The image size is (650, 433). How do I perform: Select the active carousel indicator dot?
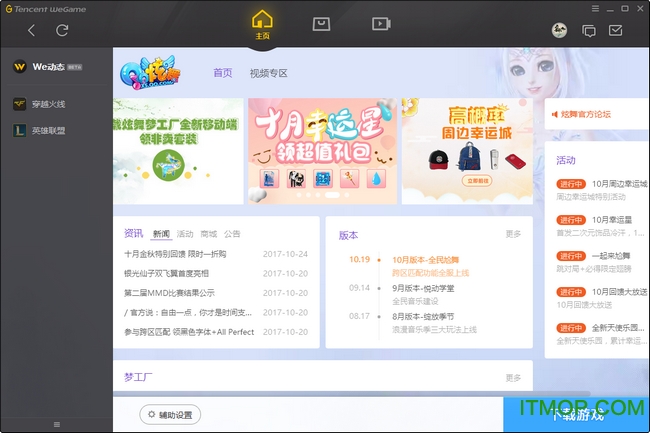(332, 195)
